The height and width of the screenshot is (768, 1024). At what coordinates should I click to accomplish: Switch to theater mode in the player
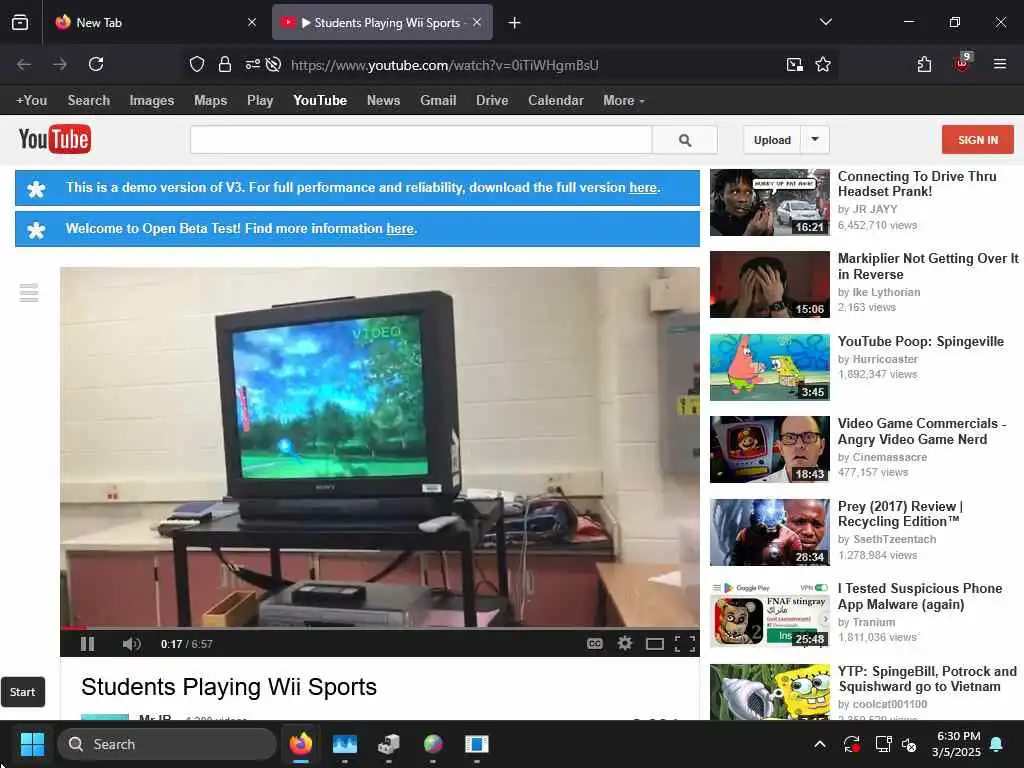(x=654, y=645)
